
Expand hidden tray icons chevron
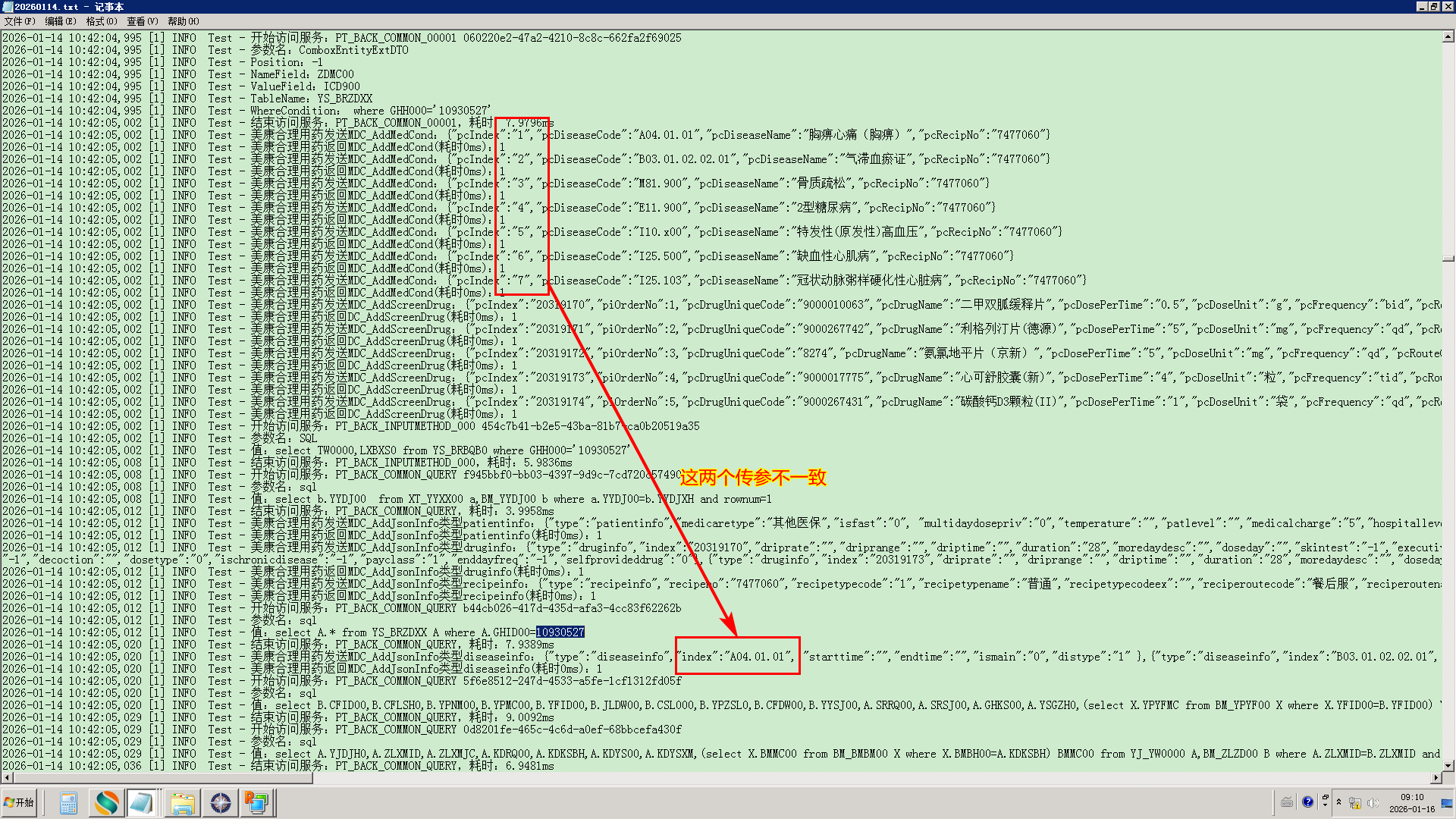tap(1338, 802)
